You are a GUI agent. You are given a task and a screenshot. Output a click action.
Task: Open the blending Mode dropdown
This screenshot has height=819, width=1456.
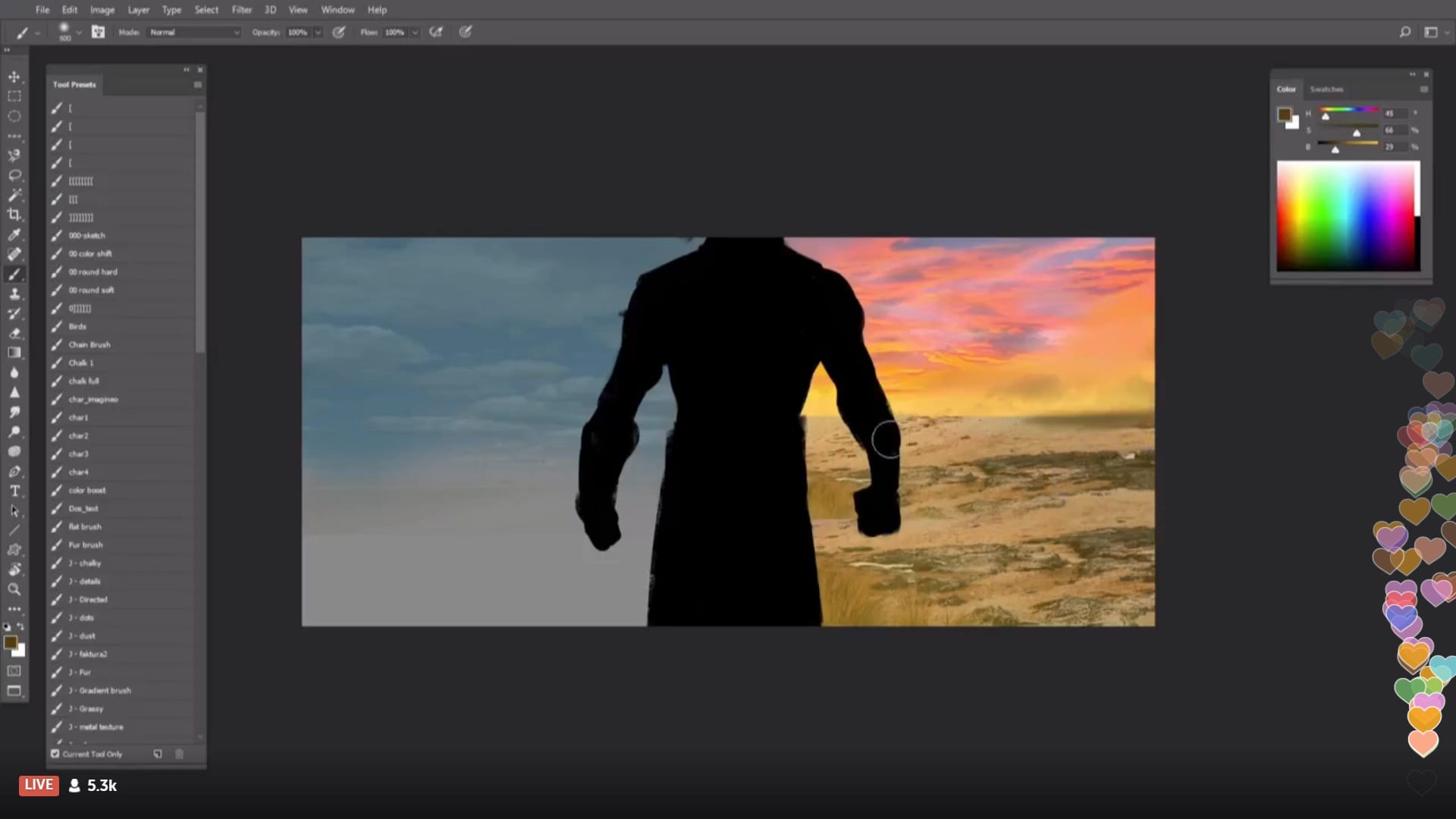click(194, 32)
